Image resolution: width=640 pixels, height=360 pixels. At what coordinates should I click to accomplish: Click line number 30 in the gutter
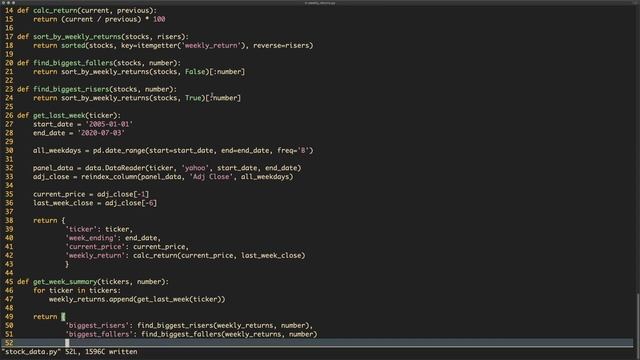coord(9,151)
